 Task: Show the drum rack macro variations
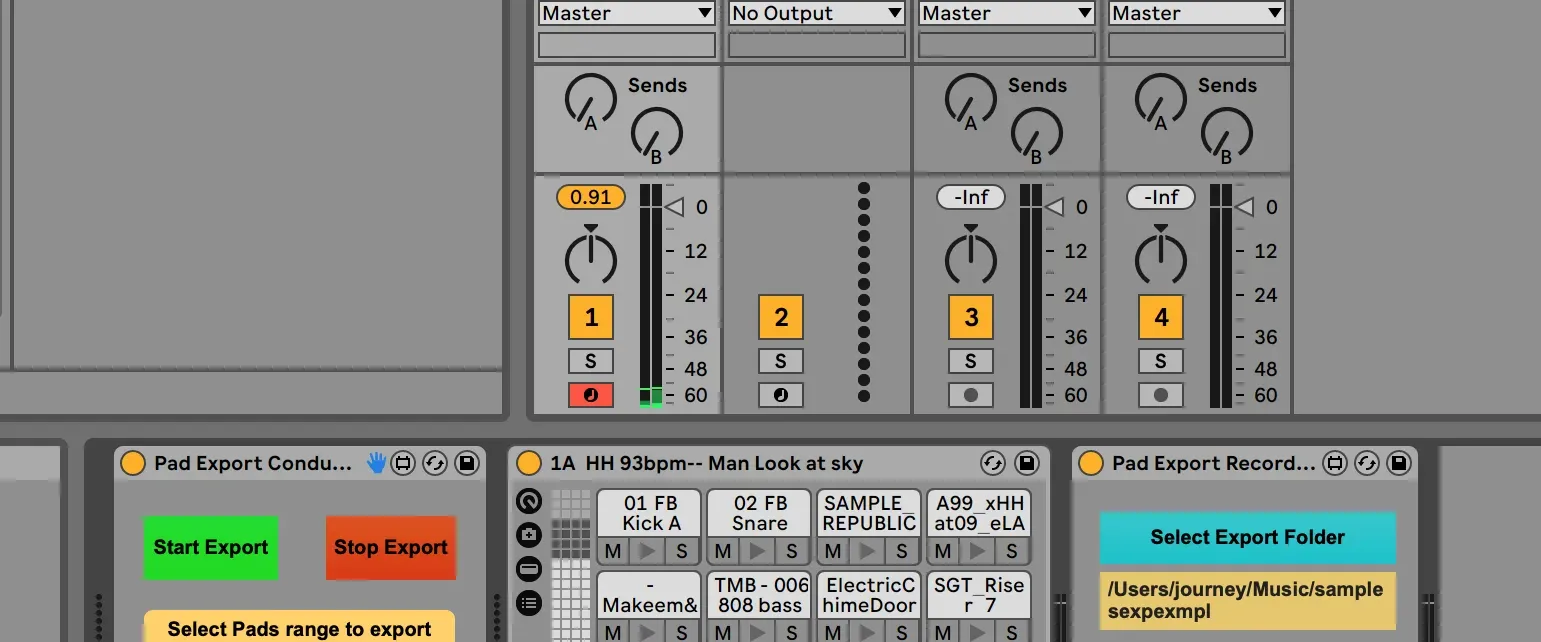[x=529, y=535]
